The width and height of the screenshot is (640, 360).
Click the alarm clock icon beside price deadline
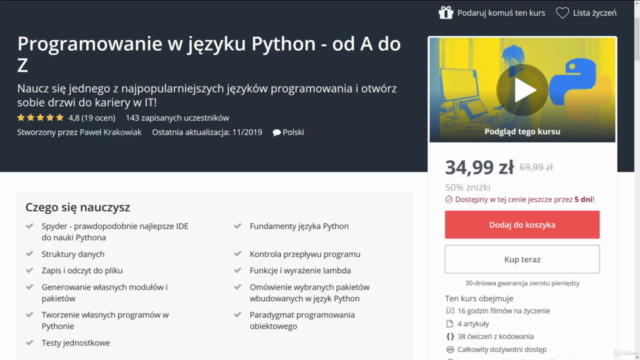tap(449, 200)
